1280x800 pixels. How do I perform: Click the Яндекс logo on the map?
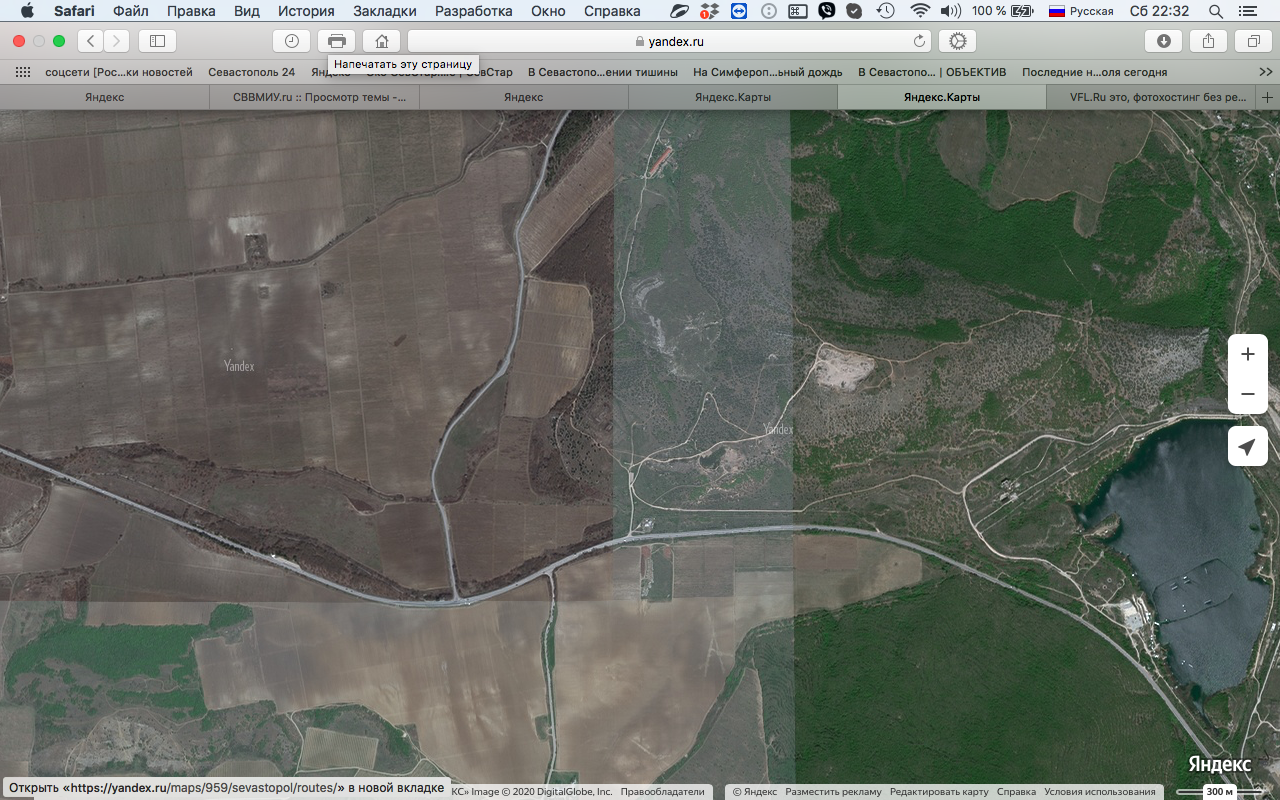pos(1219,765)
